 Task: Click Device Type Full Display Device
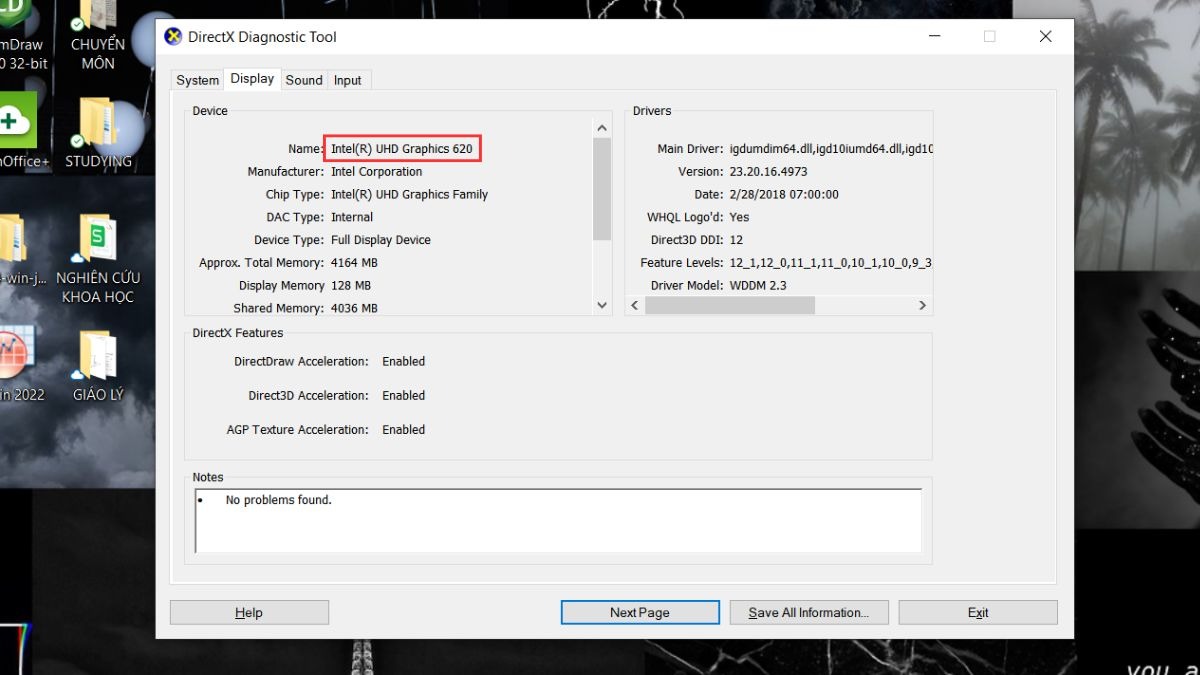381,240
